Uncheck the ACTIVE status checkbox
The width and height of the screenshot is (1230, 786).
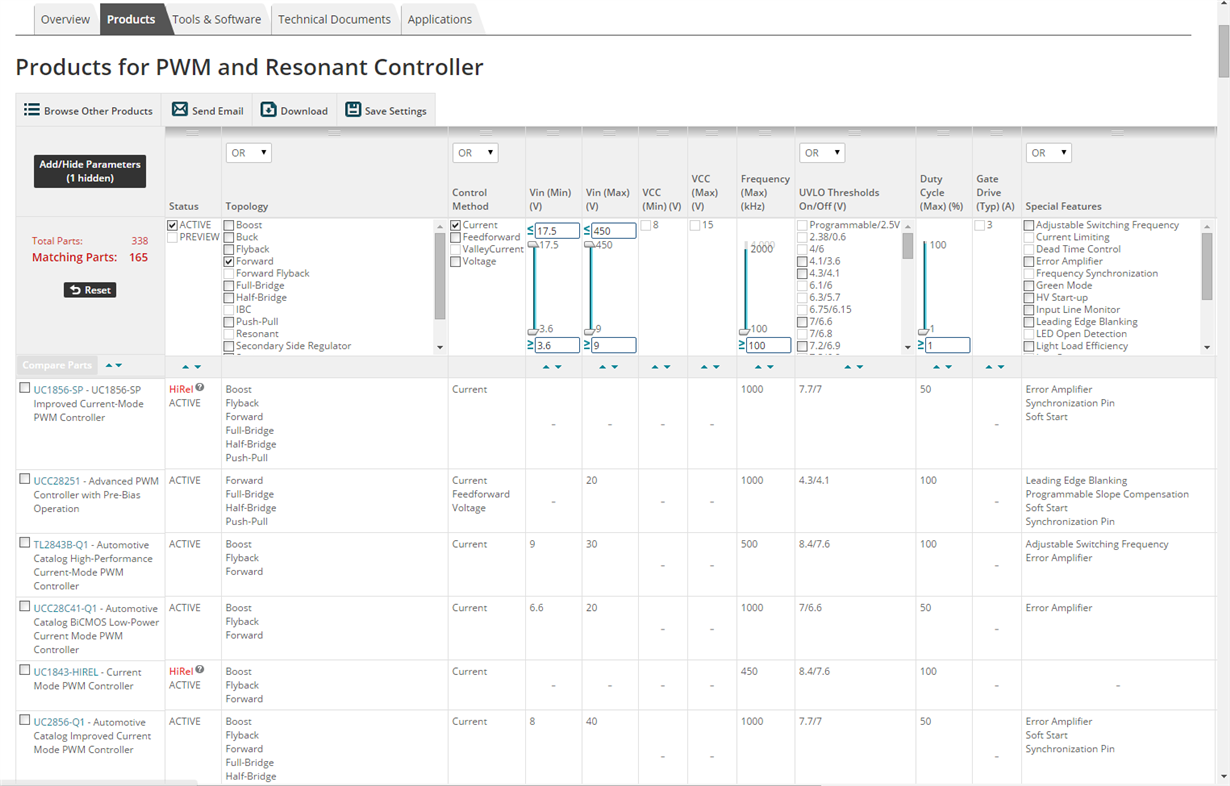[173, 225]
